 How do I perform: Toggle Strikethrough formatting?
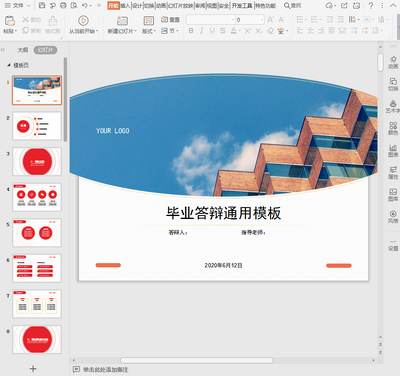[223, 31]
